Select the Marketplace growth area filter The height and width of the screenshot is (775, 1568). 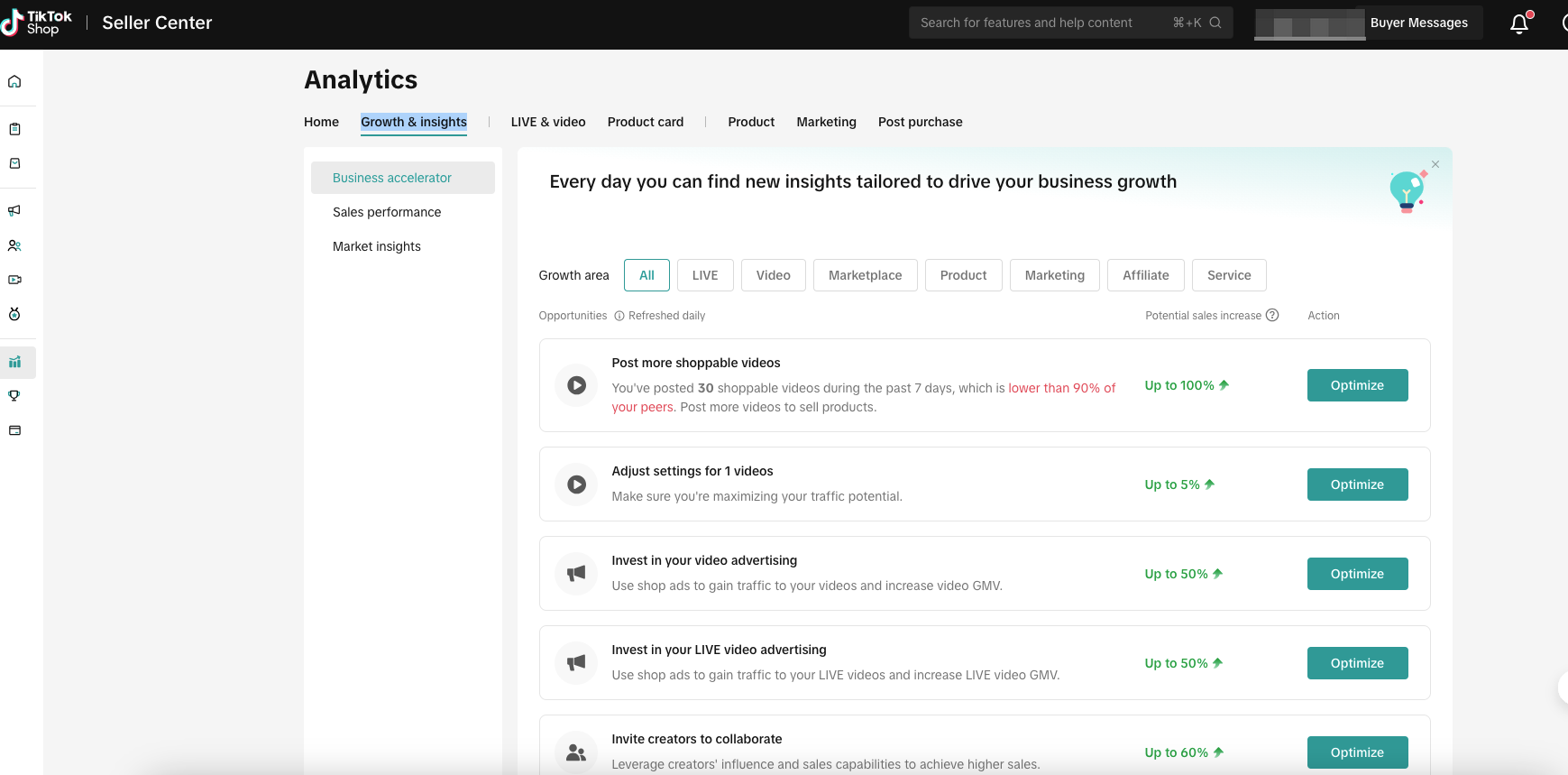coord(865,275)
